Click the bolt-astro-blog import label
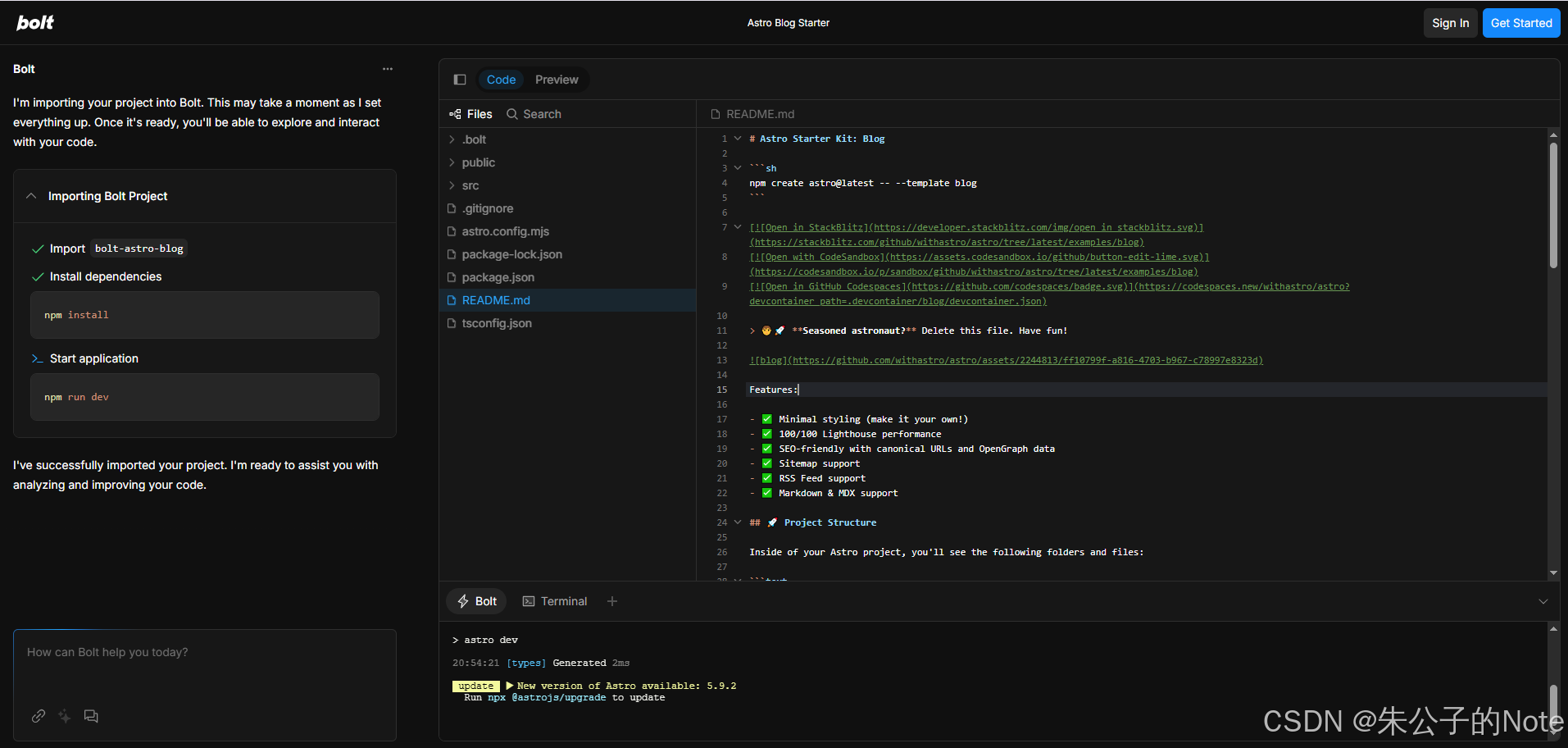1568x748 pixels. (x=139, y=249)
